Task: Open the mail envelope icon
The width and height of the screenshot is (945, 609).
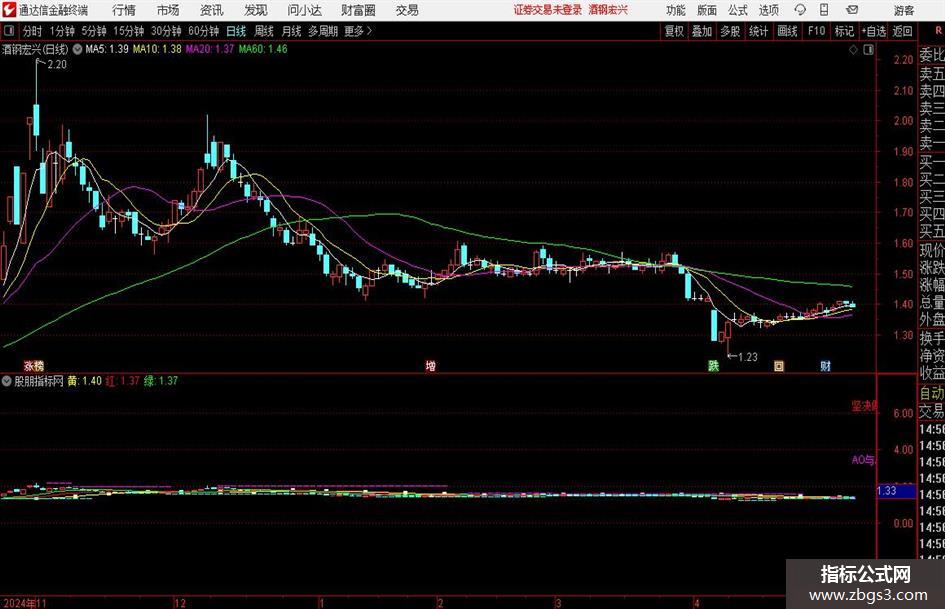Action: tap(852, 10)
